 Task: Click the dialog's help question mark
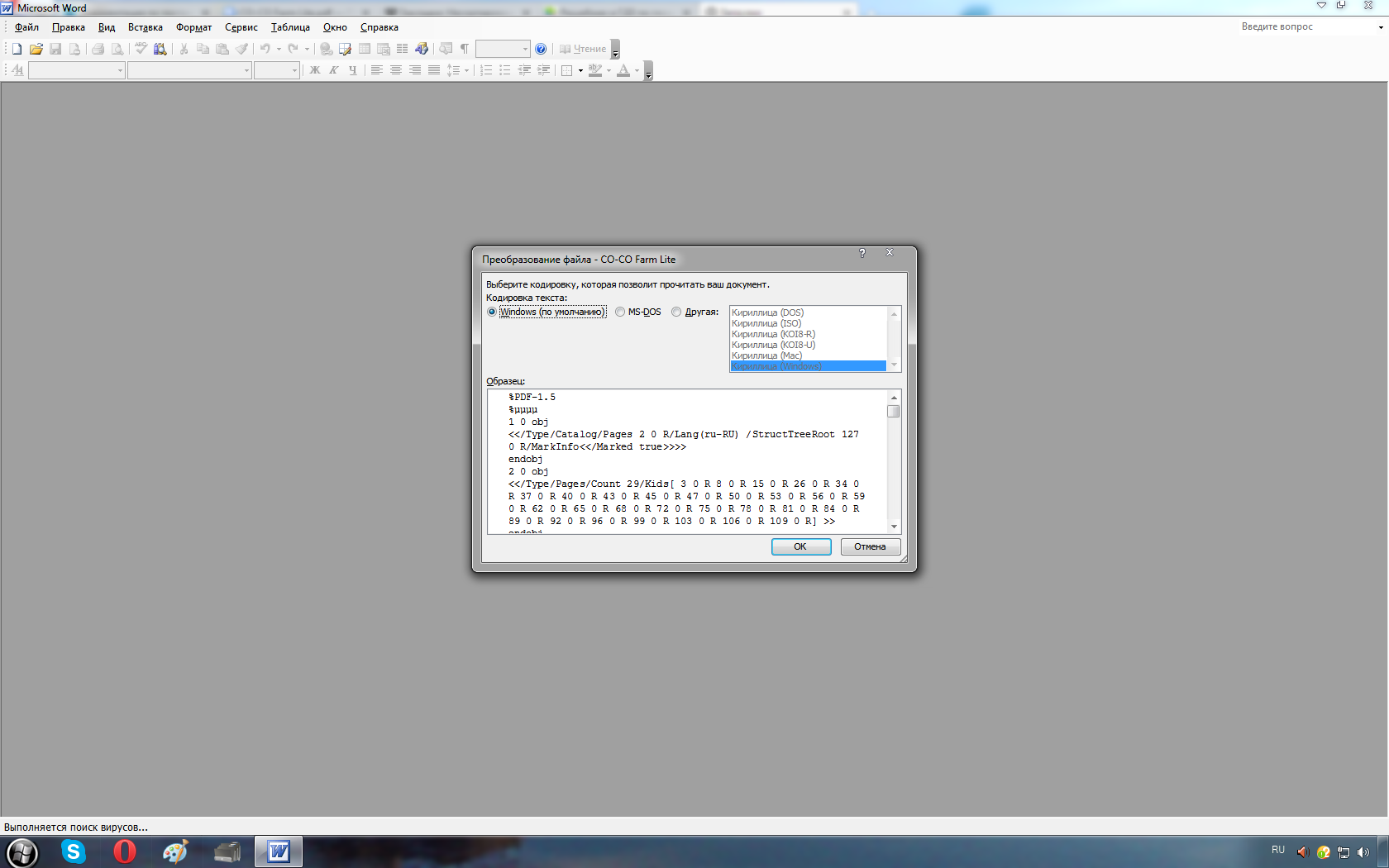click(862, 253)
